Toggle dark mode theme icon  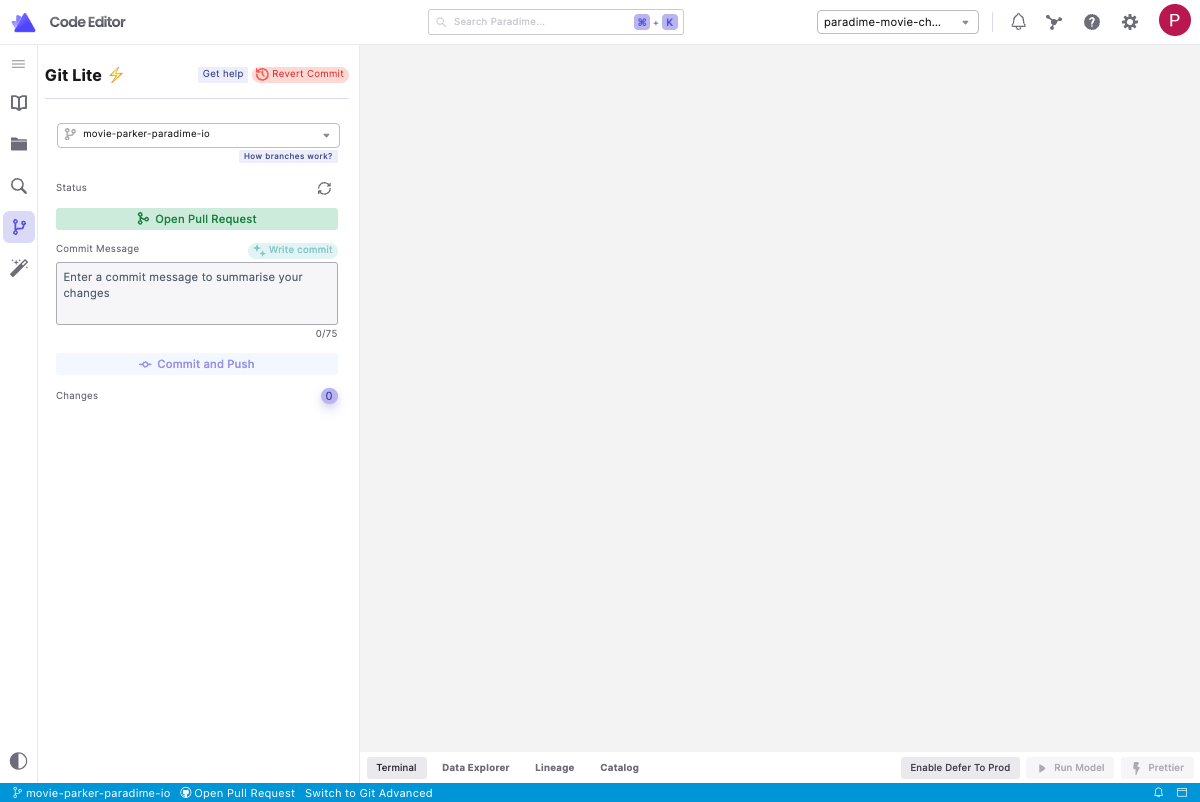[x=18, y=761]
